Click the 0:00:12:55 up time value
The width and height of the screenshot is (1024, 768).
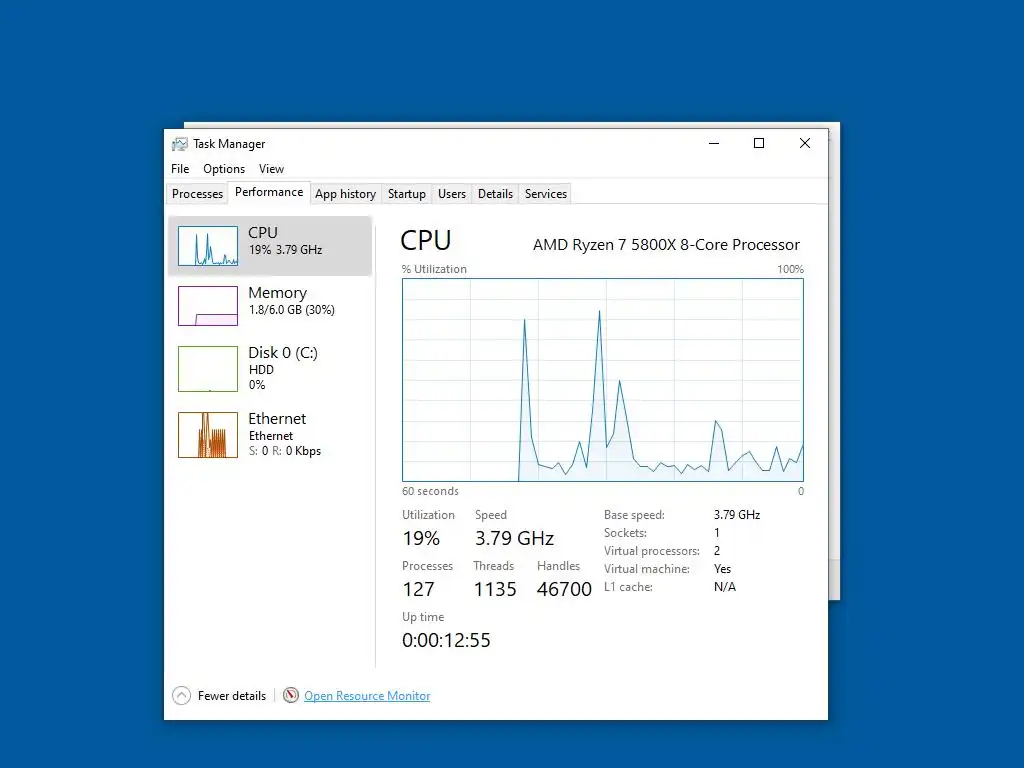pyautogui.click(x=446, y=640)
